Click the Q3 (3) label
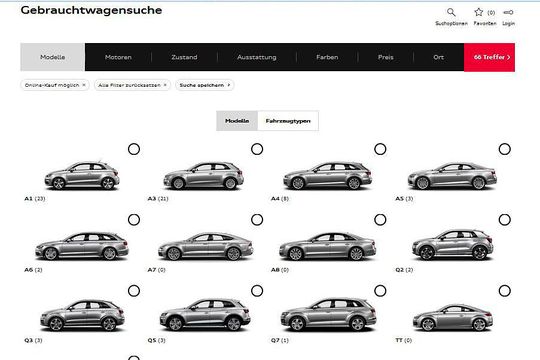Image resolution: width=540 pixels, height=360 pixels. (x=33, y=340)
